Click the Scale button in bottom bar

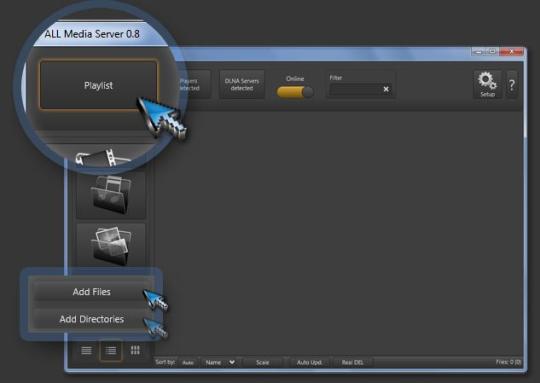tap(262, 362)
